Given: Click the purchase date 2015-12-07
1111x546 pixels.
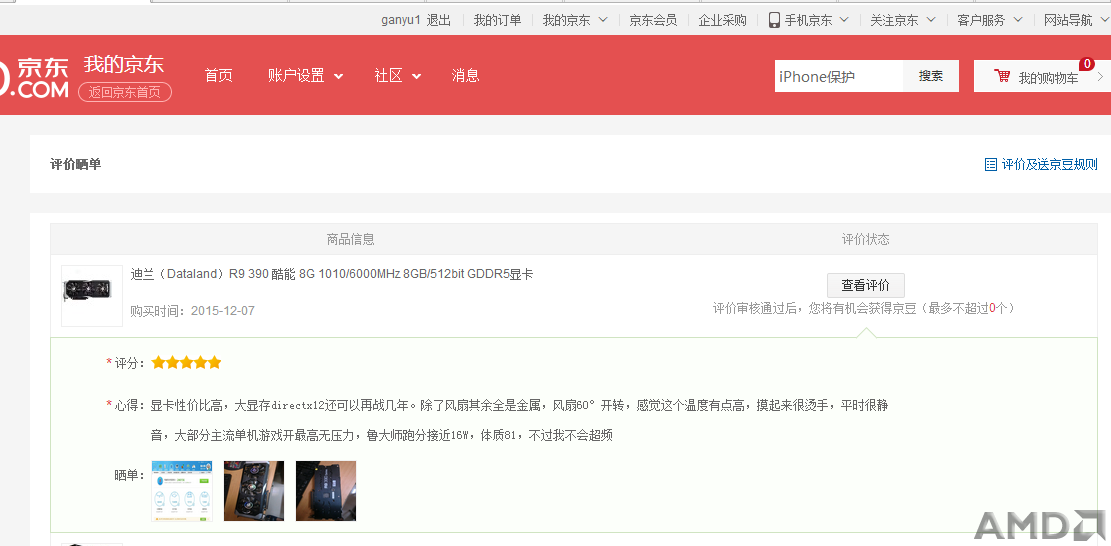Looking at the screenshot, I should point(222,311).
